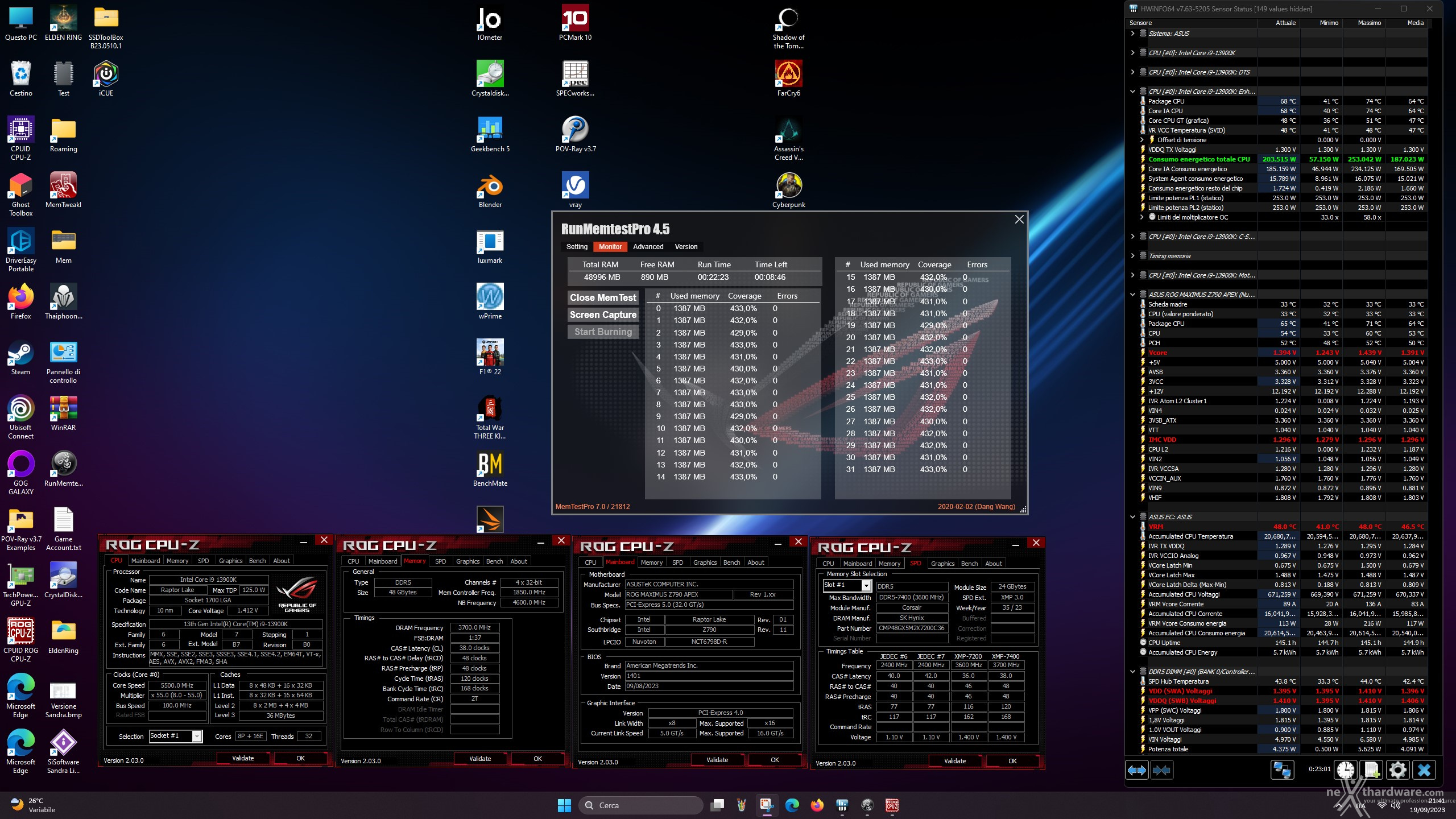Expand Limiti del moltiplicatore OC row
This screenshot has width=1456, height=819.
click(1141, 217)
